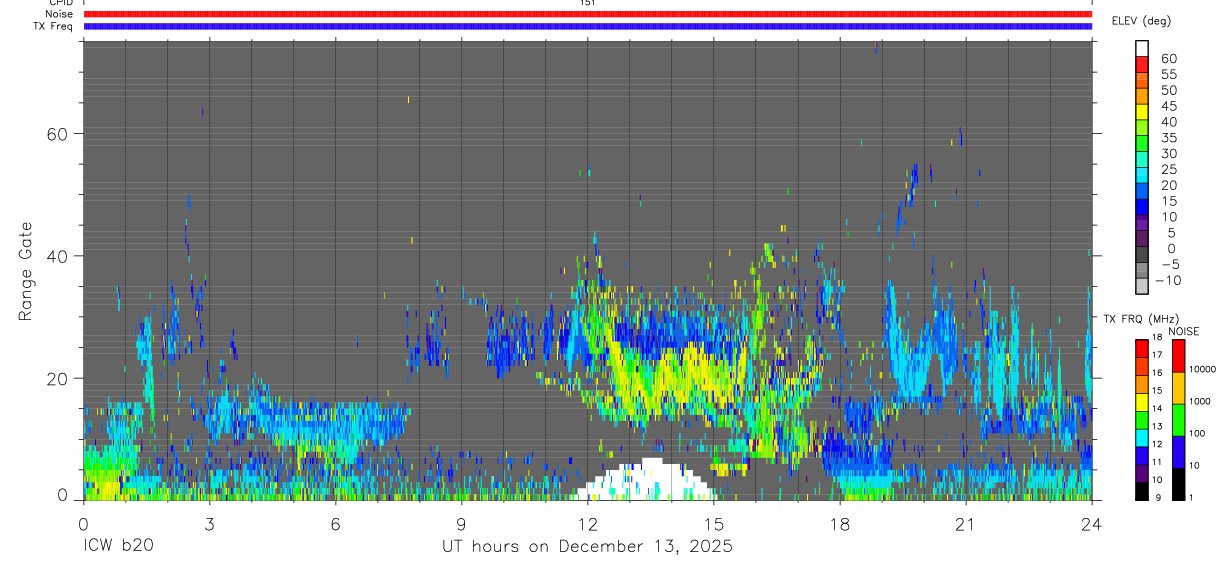Click the "Noise" label at top left
The width and height of the screenshot is (1228, 567).
coord(59,14)
